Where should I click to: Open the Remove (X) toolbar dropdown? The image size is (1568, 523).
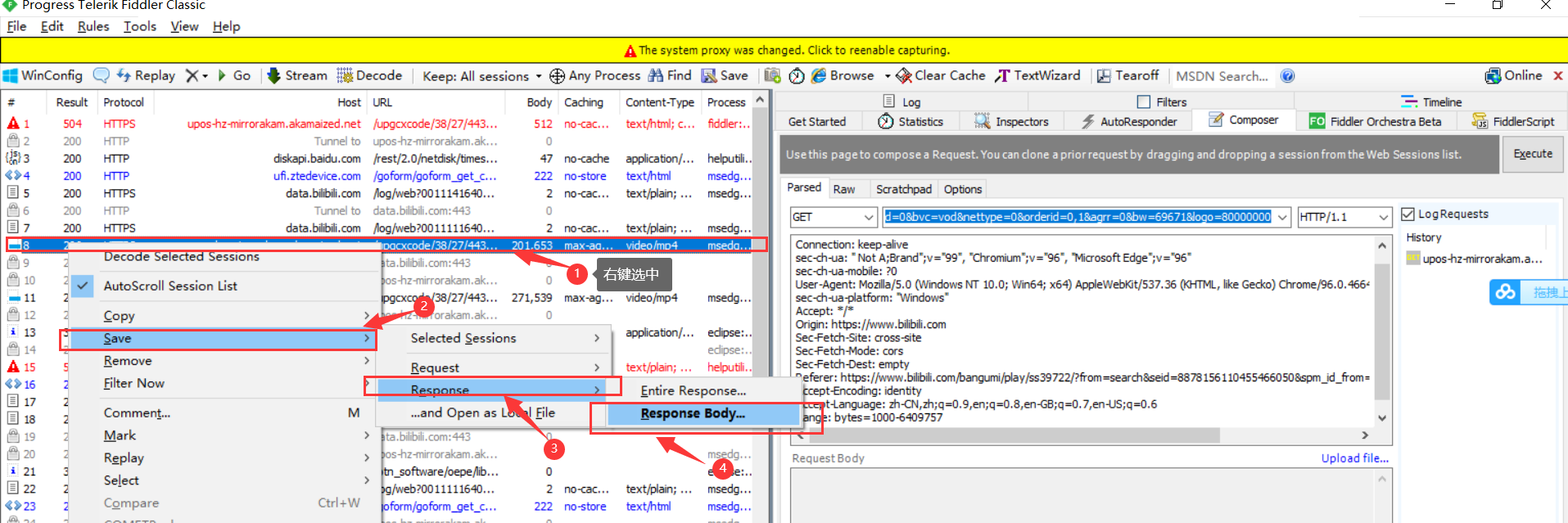[197, 75]
